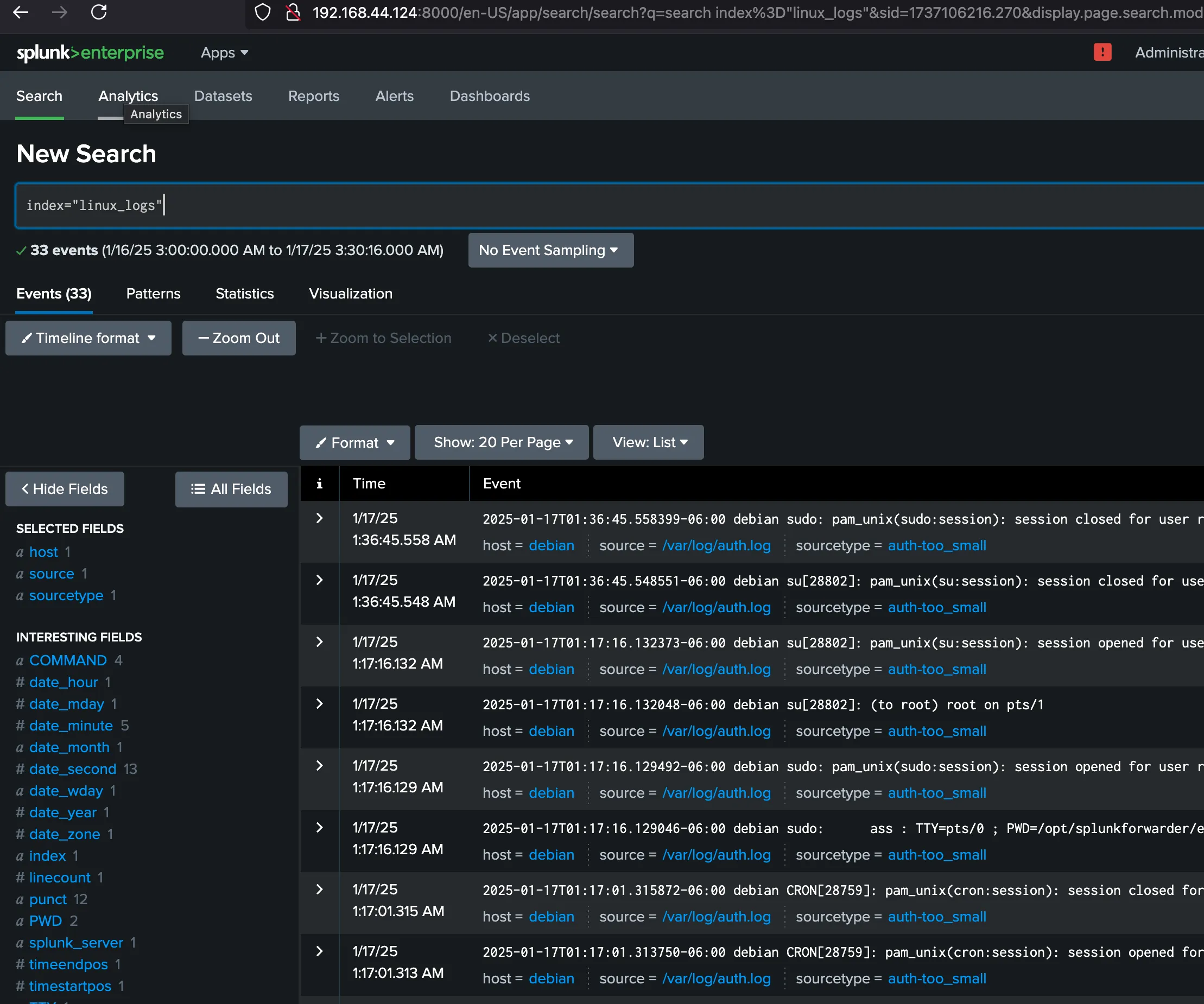Click Zoom to Selection
The width and height of the screenshot is (1204, 1004).
click(x=384, y=338)
